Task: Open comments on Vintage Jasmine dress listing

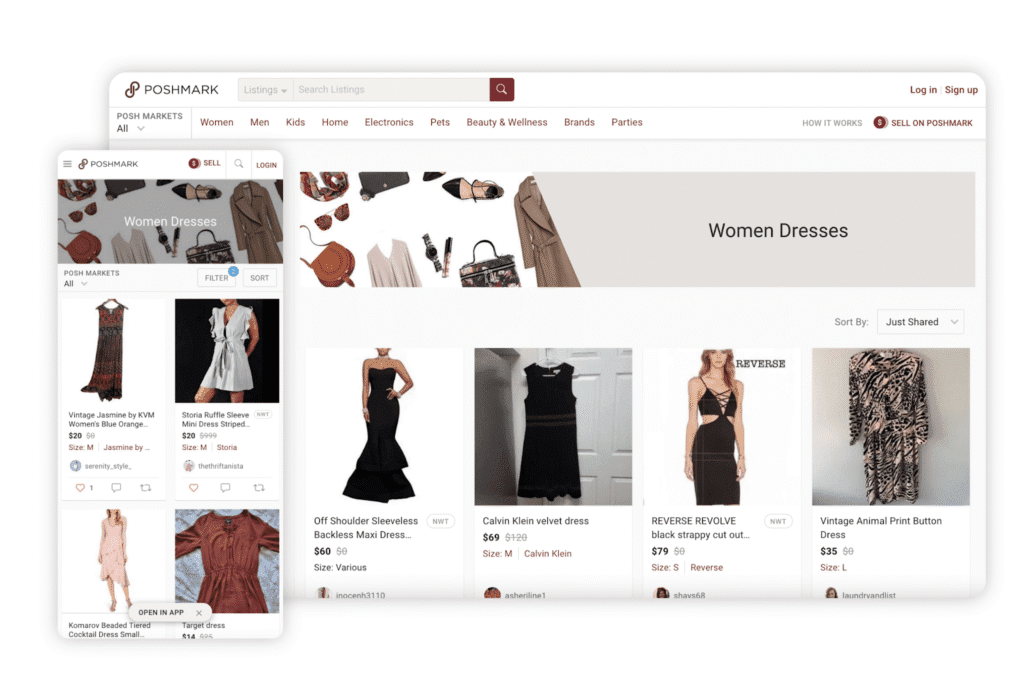Action: [x=116, y=488]
